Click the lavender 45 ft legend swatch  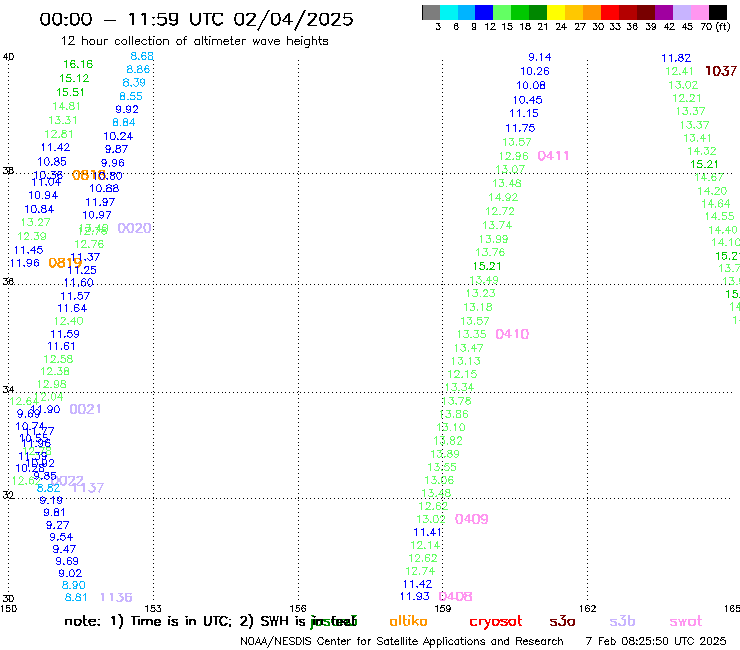click(x=681, y=12)
